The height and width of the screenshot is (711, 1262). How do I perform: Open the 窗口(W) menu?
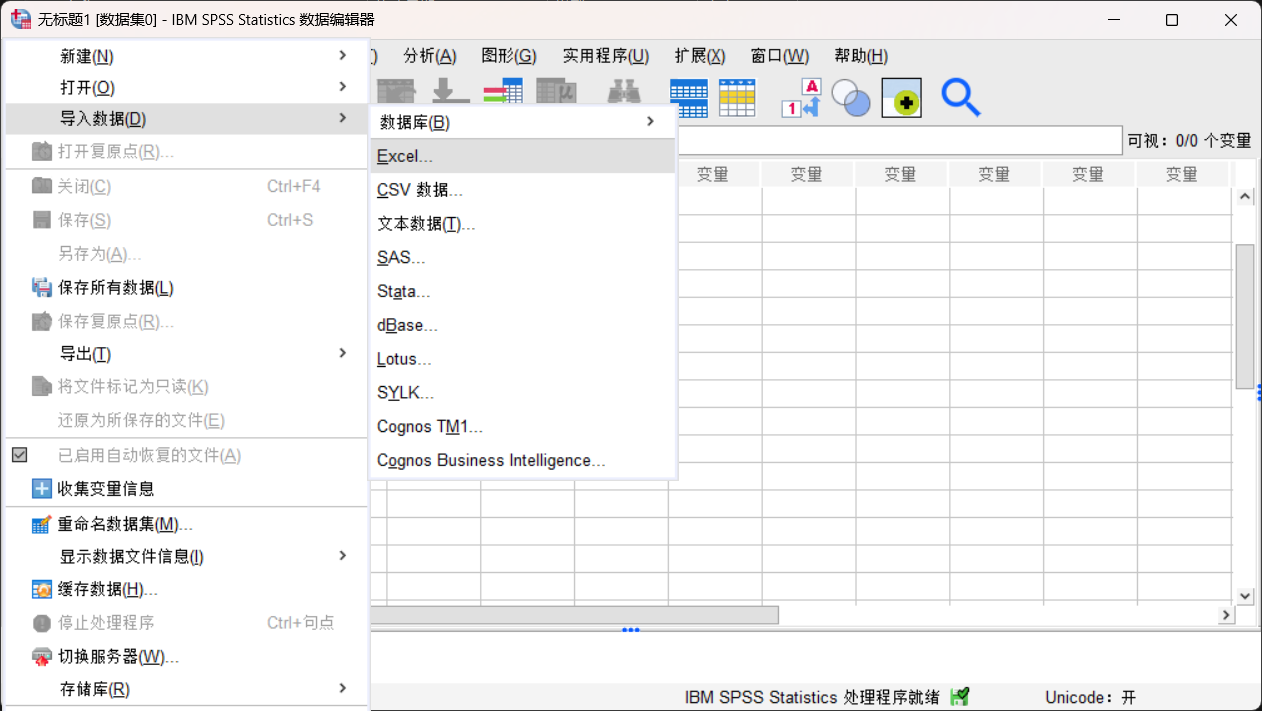tap(780, 56)
